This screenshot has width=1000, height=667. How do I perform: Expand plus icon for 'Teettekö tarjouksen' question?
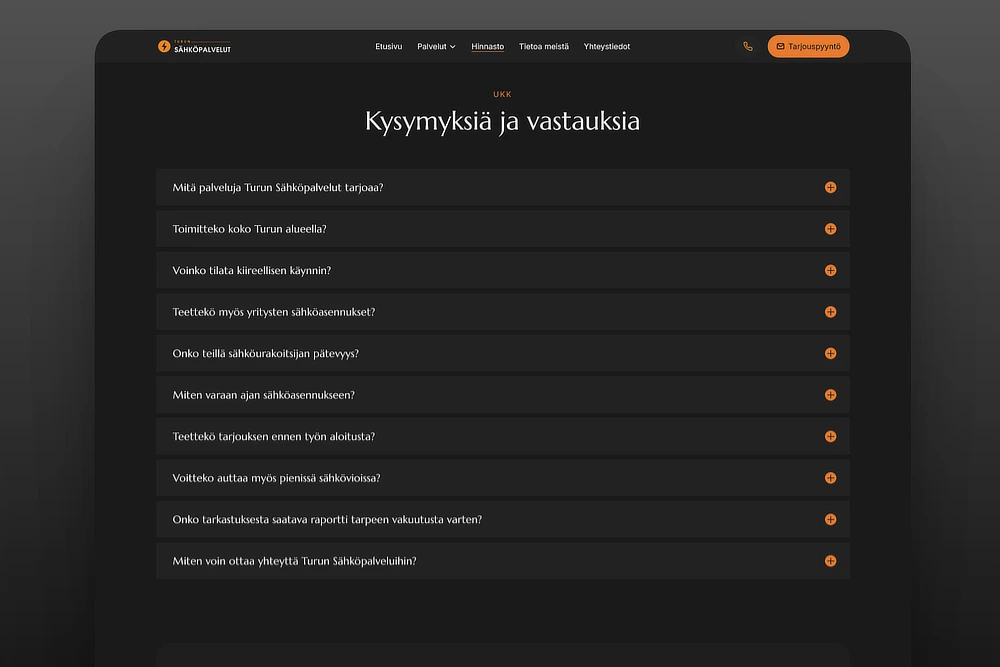click(830, 436)
